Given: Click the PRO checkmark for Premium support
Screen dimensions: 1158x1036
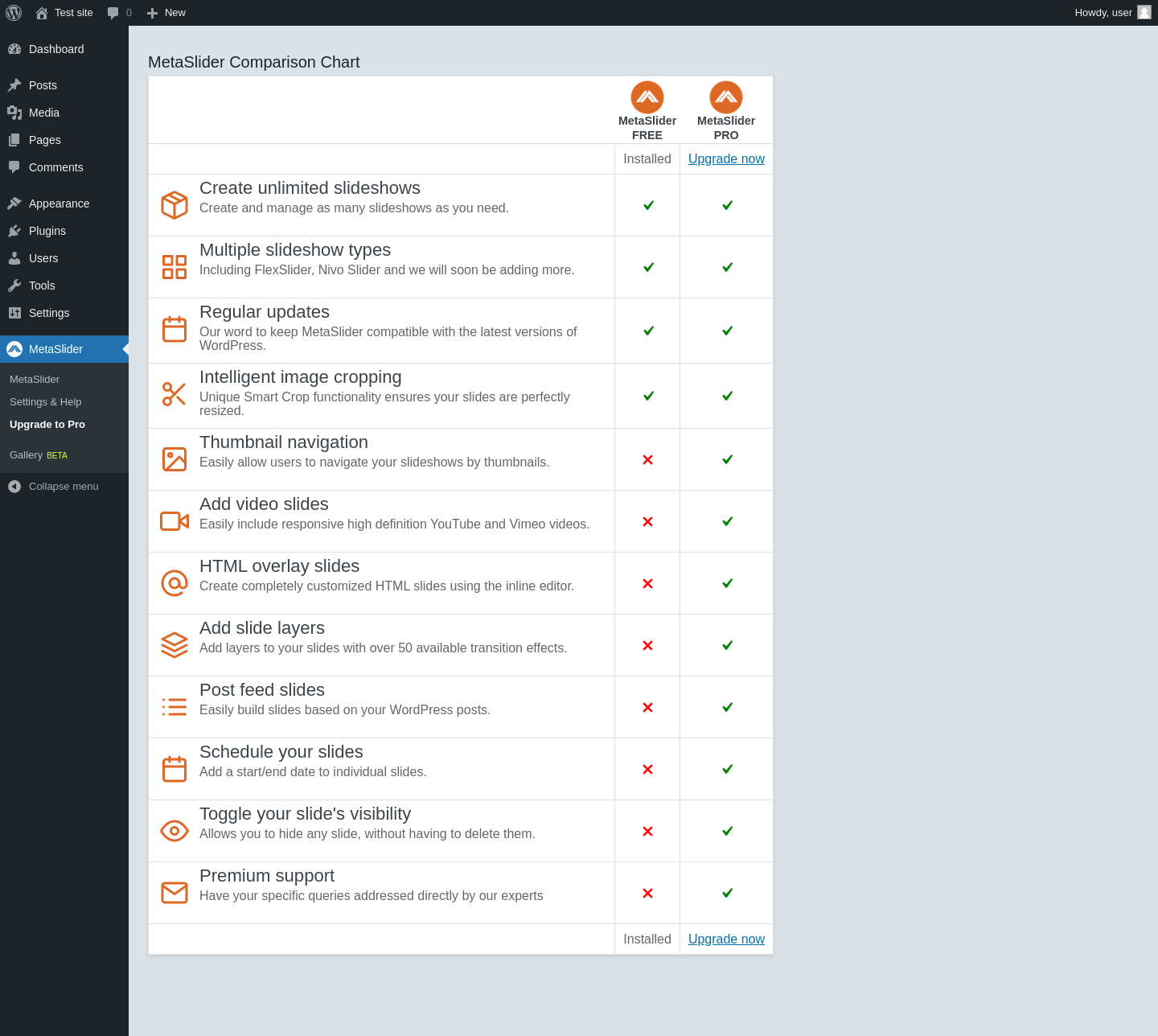Looking at the screenshot, I should 728,893.
